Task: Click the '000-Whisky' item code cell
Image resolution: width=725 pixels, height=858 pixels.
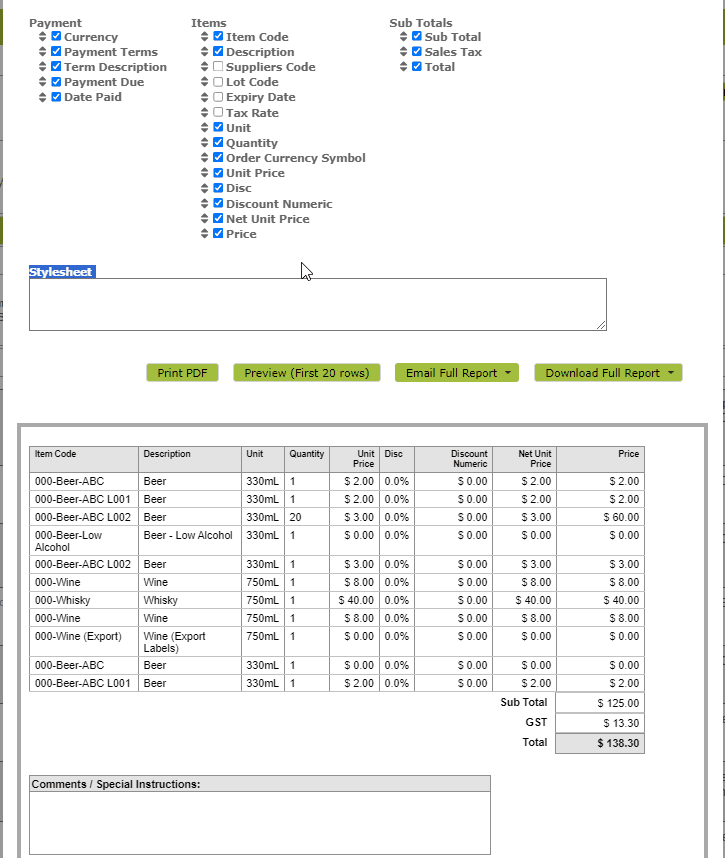Action: [x=84, y=600]
